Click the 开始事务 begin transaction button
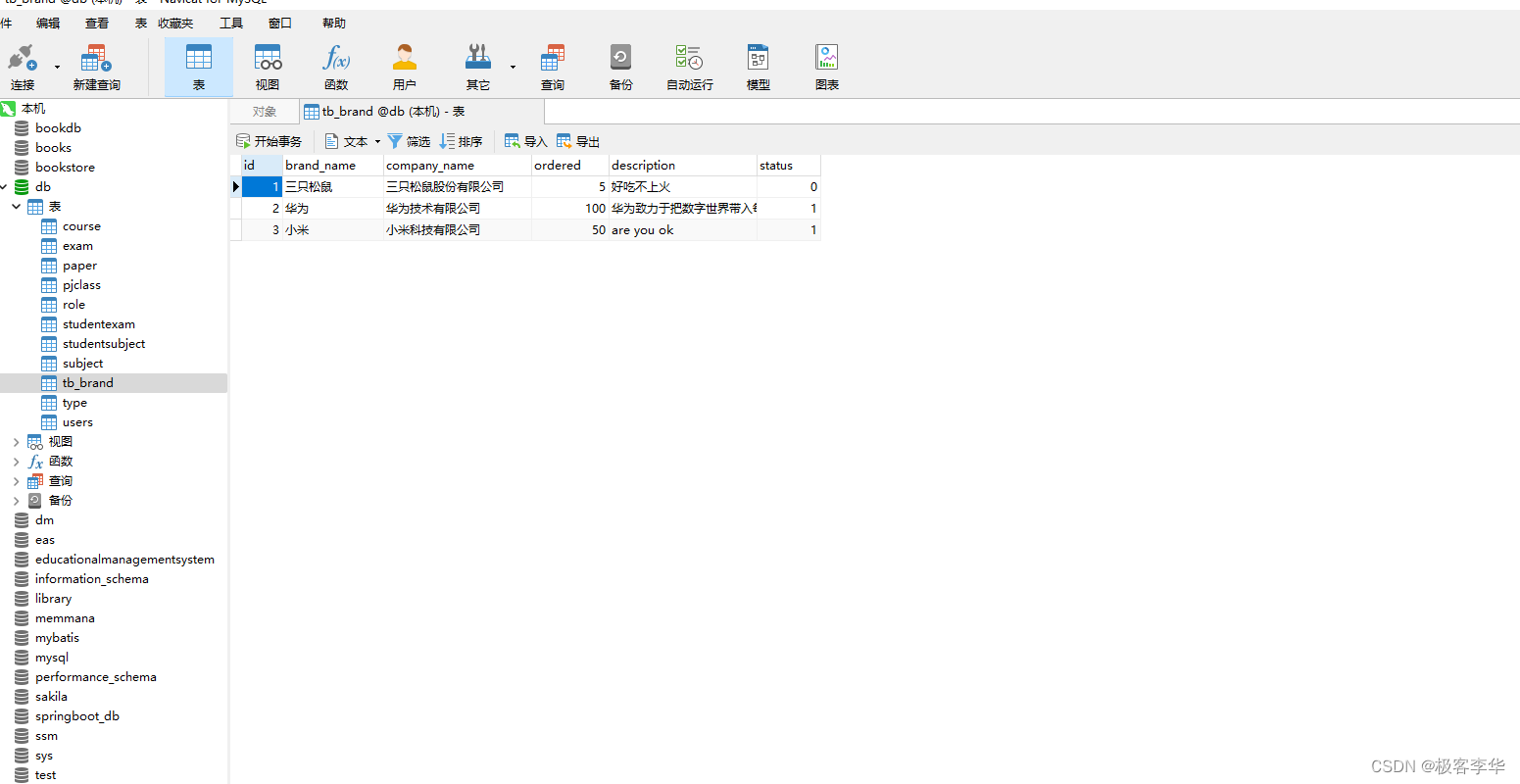1520x784 pixels. coord(270,142)
